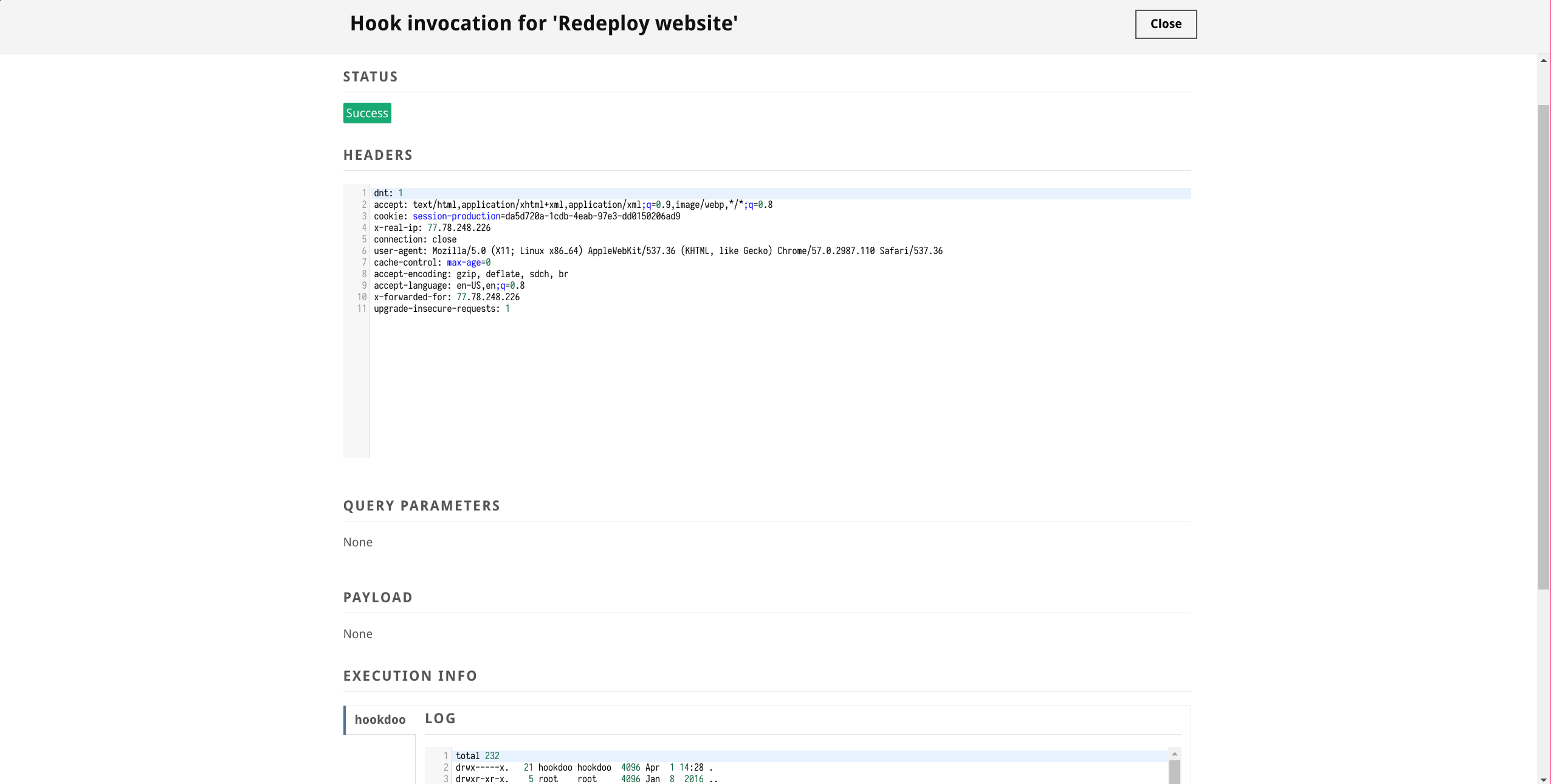Select the hookdoo execution tab
Screen dimensions: 1551x784
tap(380, 720)
